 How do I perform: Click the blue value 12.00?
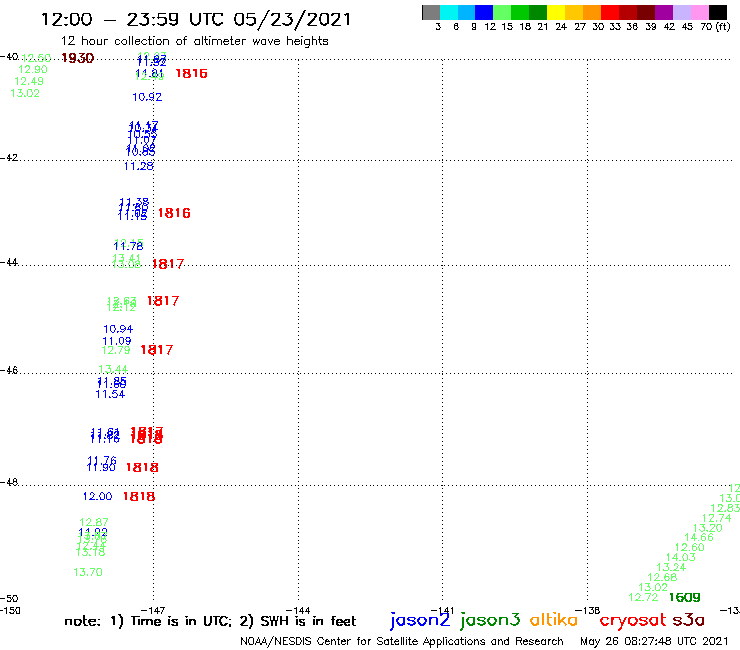[97, 496]
